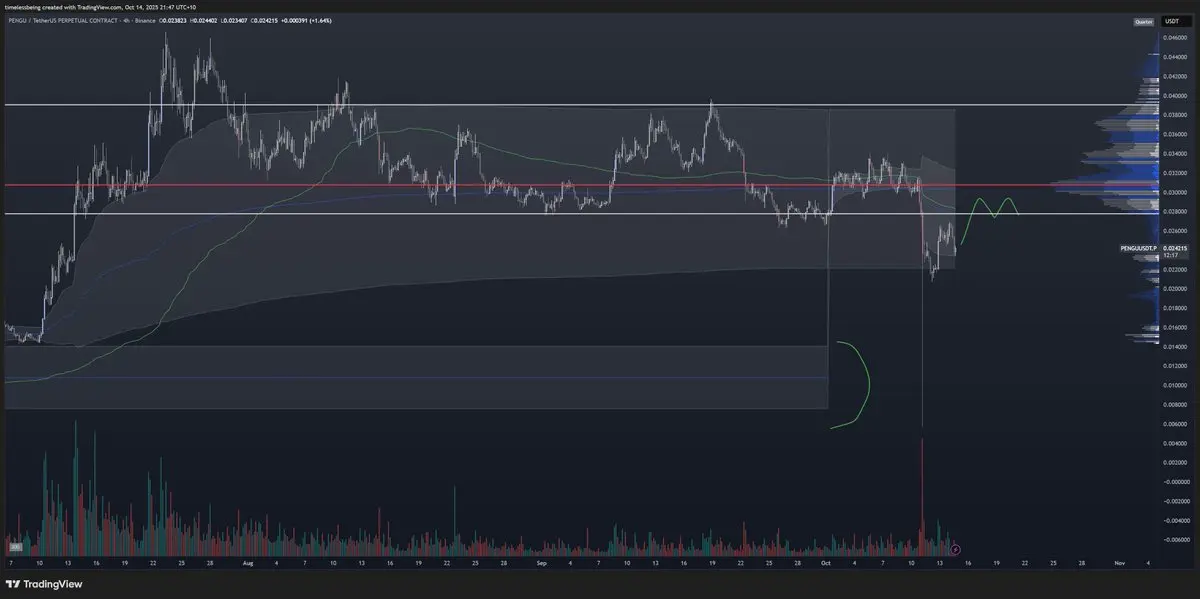Click the purple lightning event marker icon
This screenshot has width=1200, height=599.
(x=956, y=548)
